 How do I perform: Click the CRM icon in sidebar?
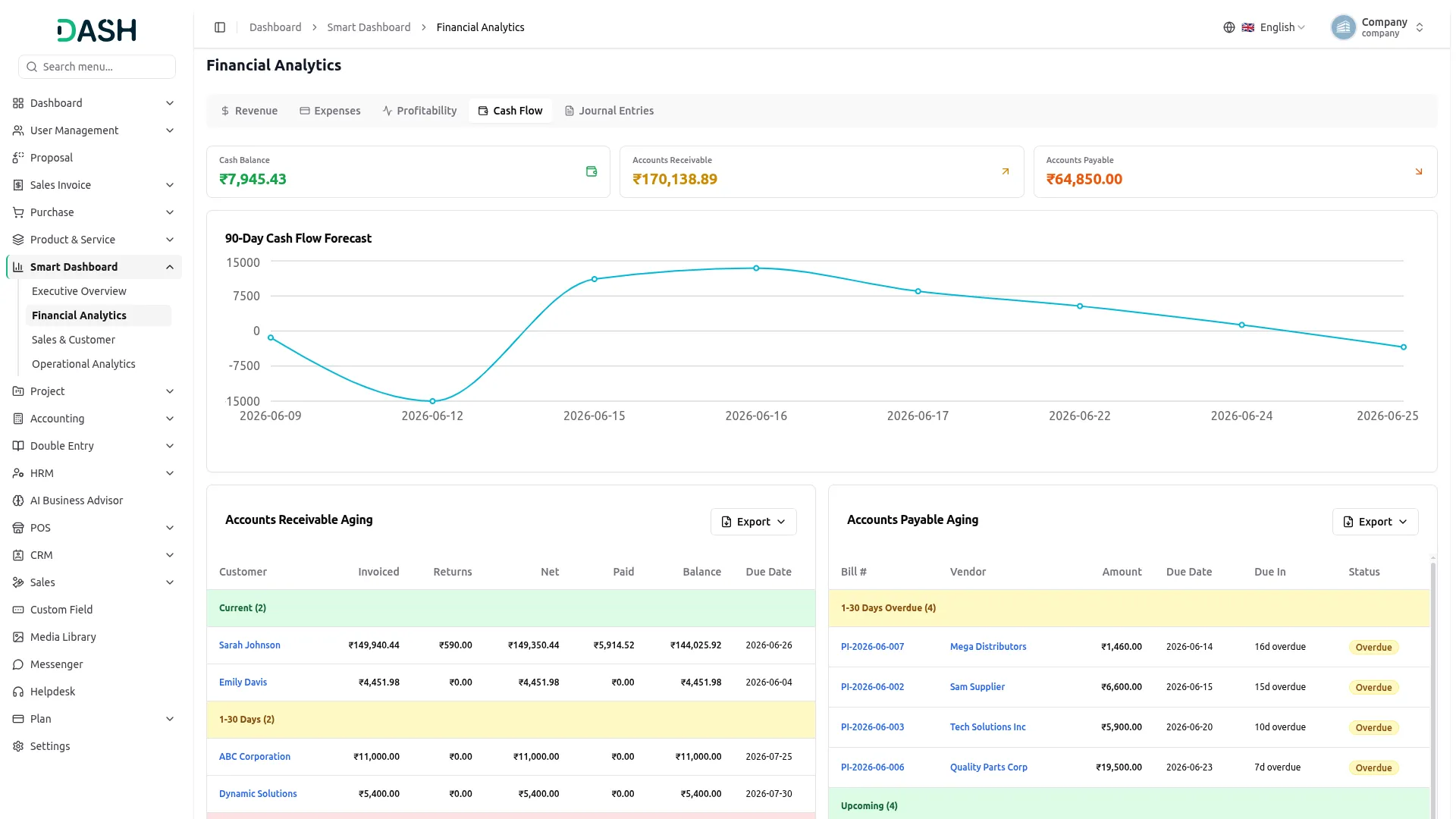click(18, 555)
